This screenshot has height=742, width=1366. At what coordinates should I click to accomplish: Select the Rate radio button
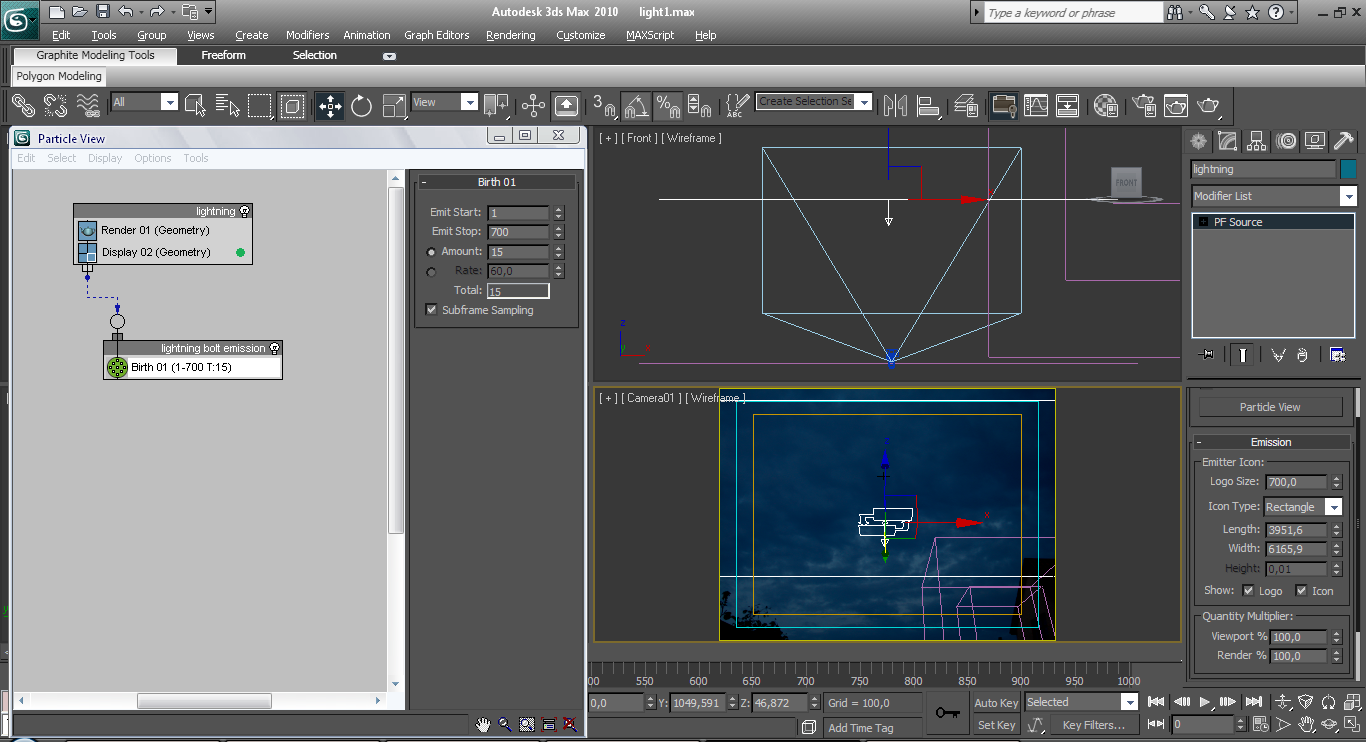click(x=431, y=271)
